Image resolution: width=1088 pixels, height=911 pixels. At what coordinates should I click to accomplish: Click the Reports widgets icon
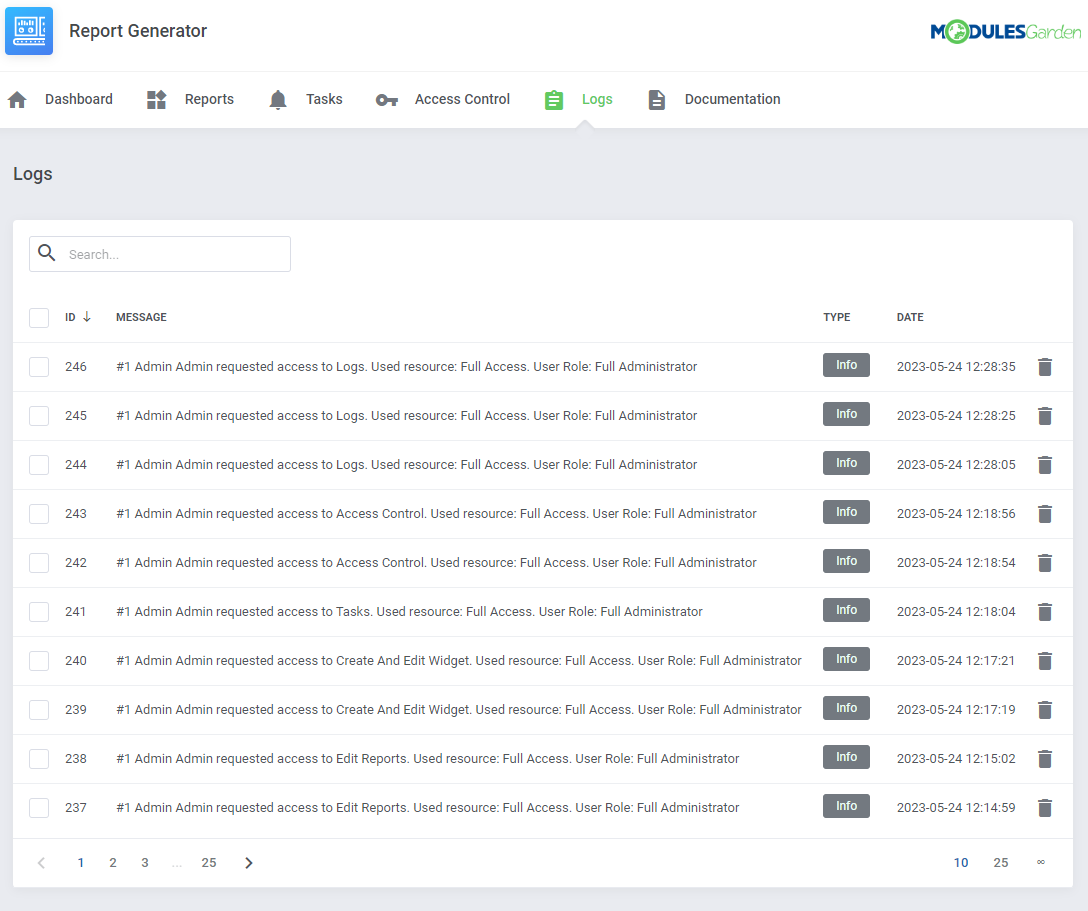click(x=157, y=100)
